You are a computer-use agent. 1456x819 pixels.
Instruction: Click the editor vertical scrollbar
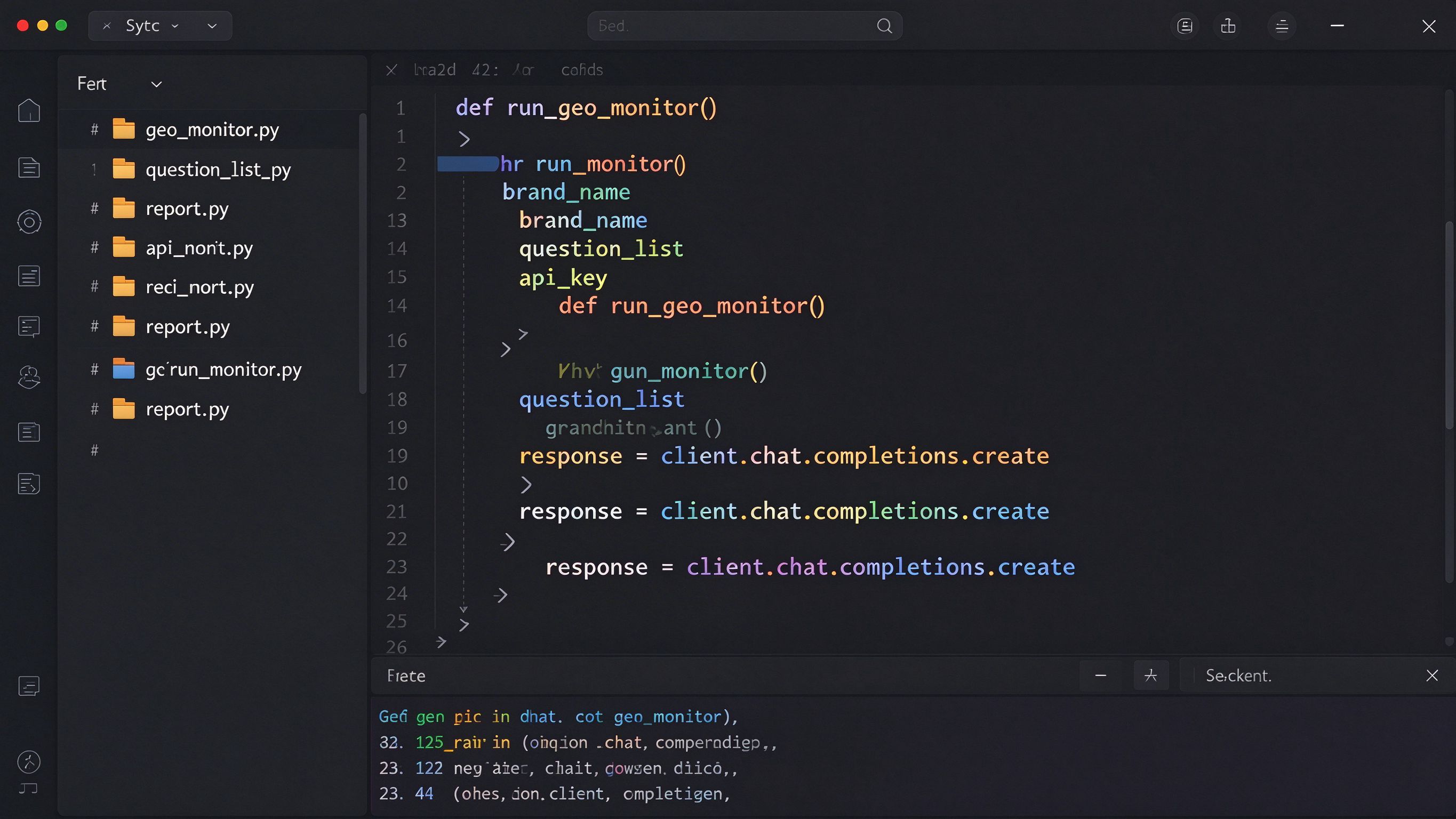[x=1449, y=325]
